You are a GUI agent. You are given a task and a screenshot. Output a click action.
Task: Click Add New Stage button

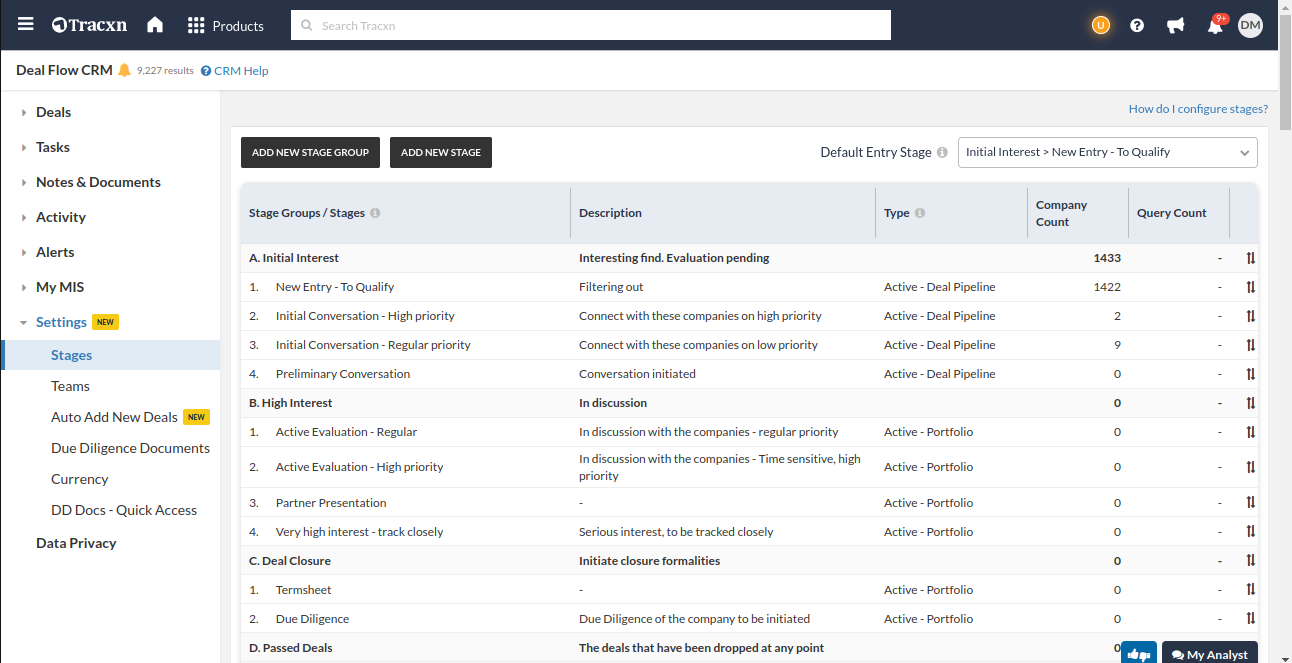[x=440, y=152]
